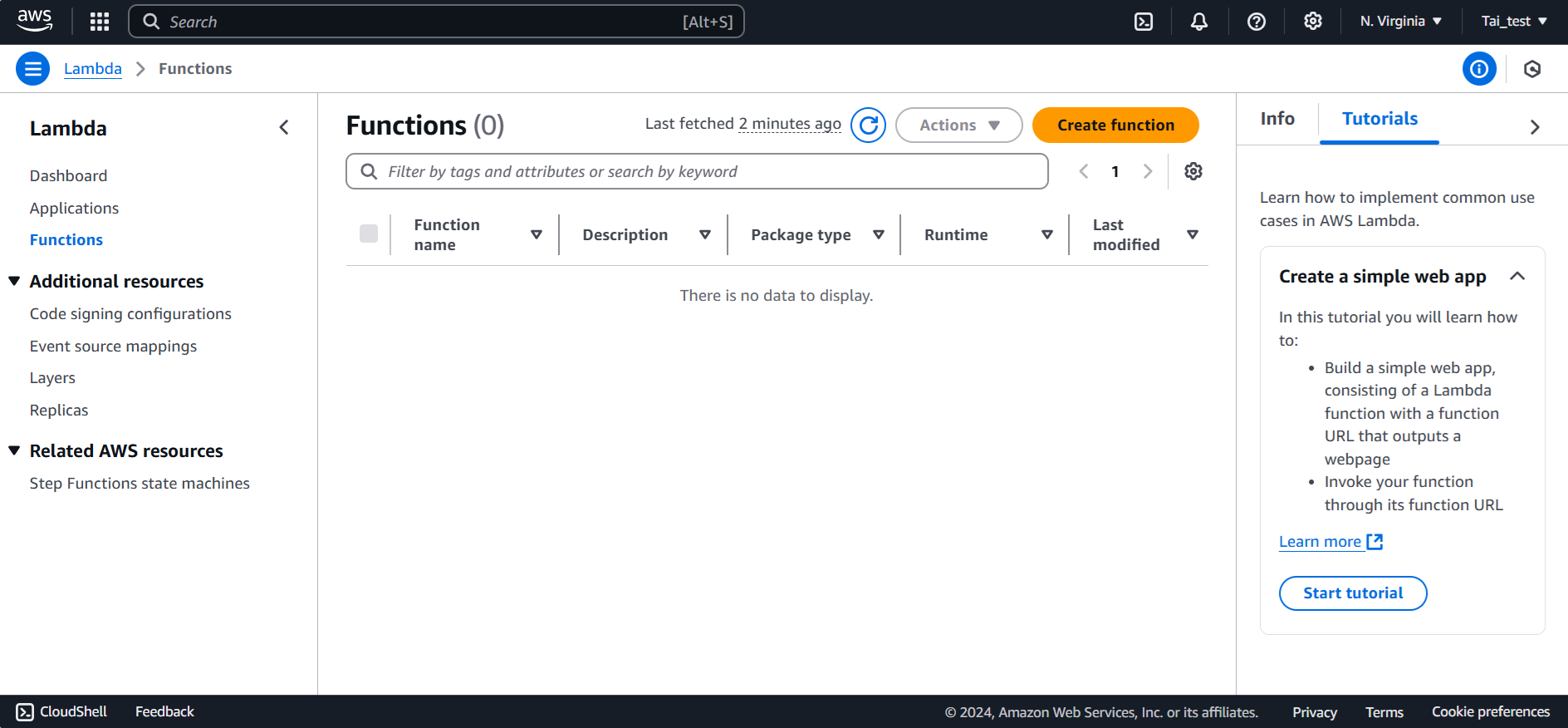
Task: Open Code signing configurations
Action: 130,314
